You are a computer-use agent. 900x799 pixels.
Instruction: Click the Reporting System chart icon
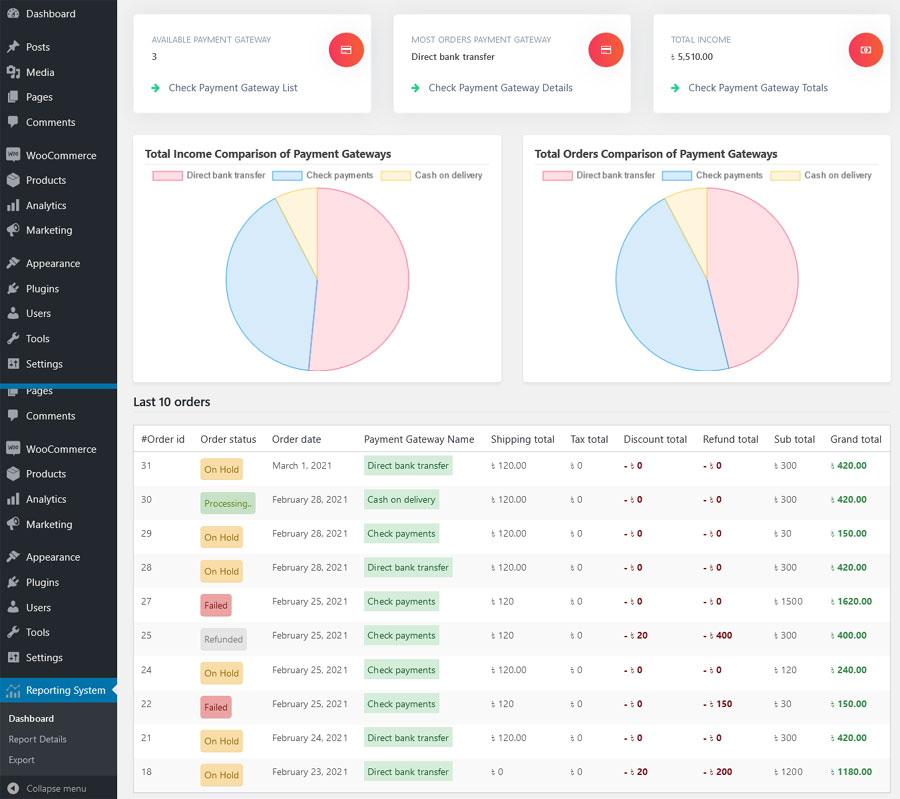13,691
